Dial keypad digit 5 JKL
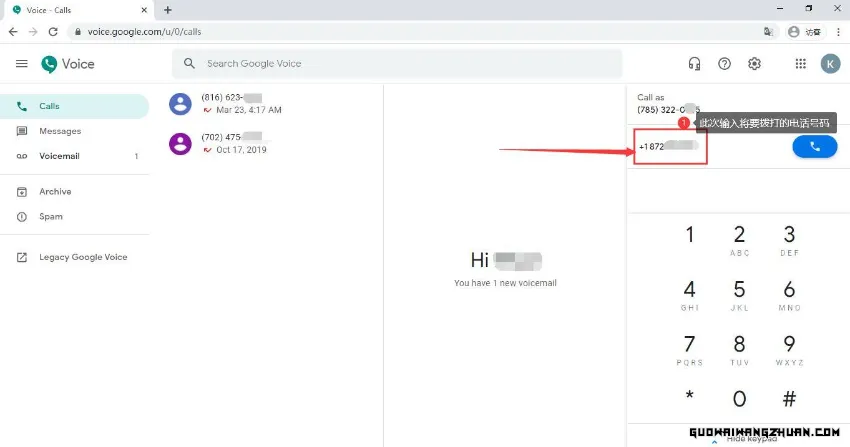This screenshot has width=850, height=447. (x=739, y=295)
